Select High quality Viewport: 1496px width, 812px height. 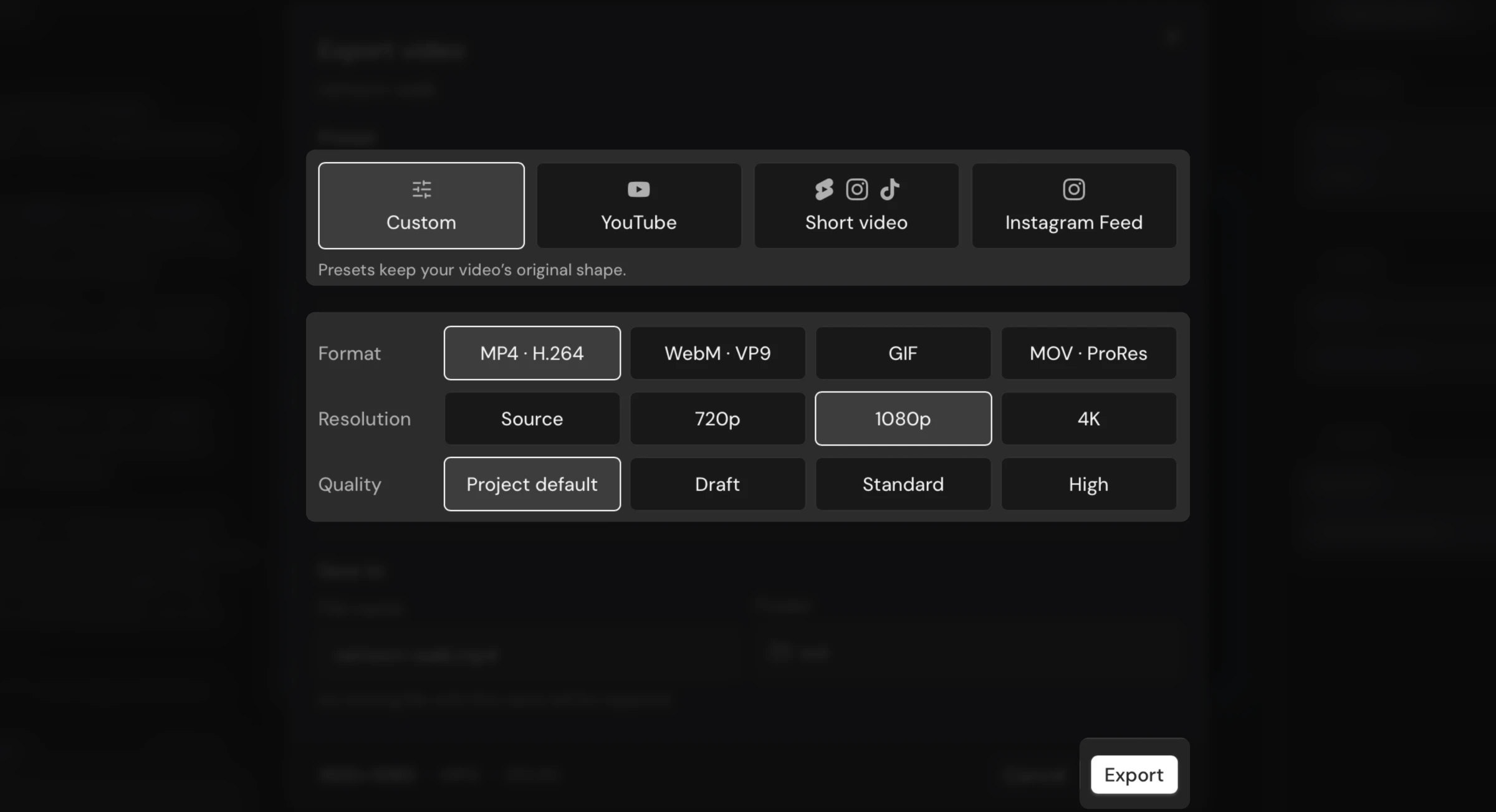pos(1089,484)
